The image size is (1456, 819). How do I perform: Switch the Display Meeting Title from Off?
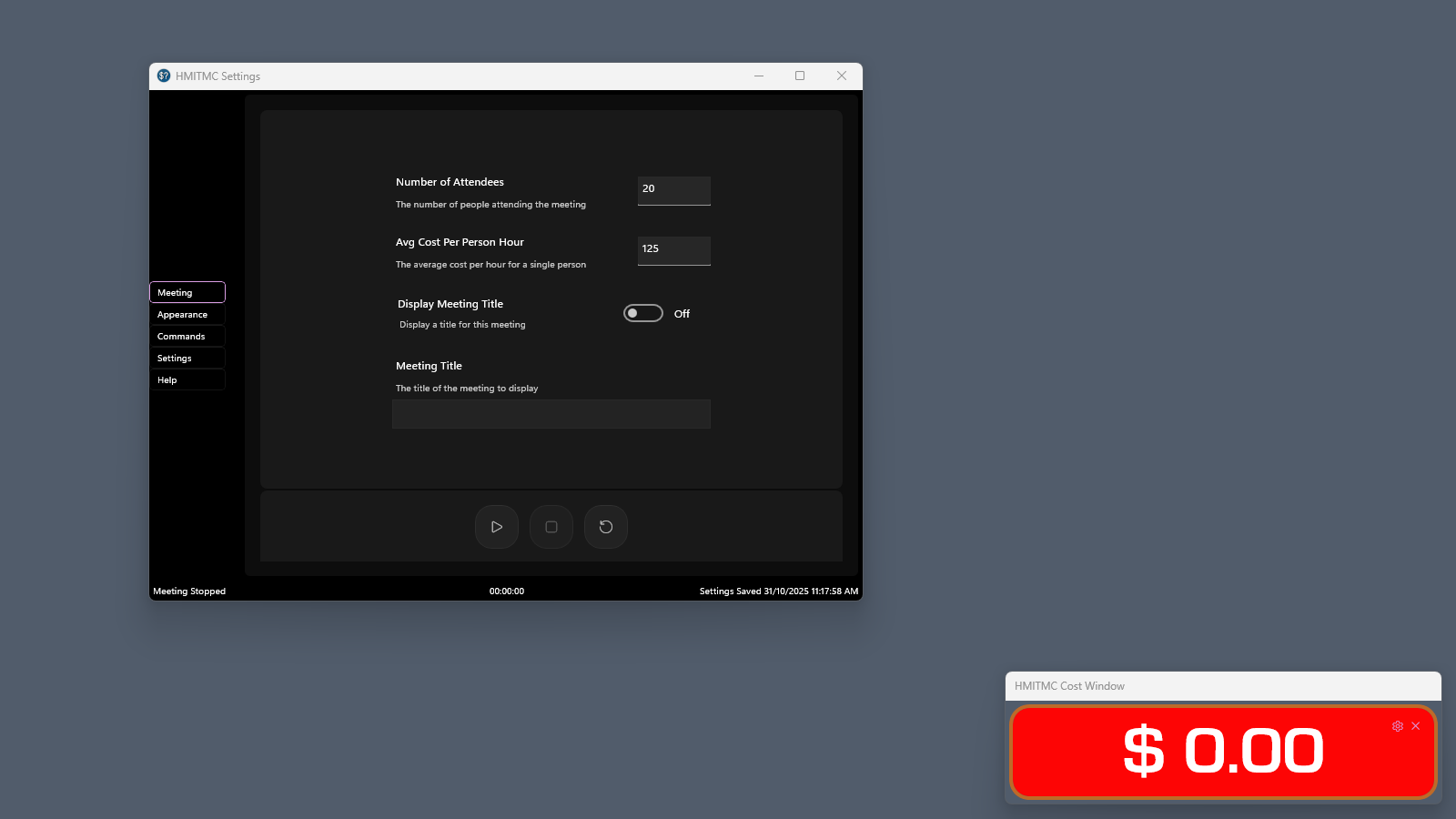click(x=642, y=312)
